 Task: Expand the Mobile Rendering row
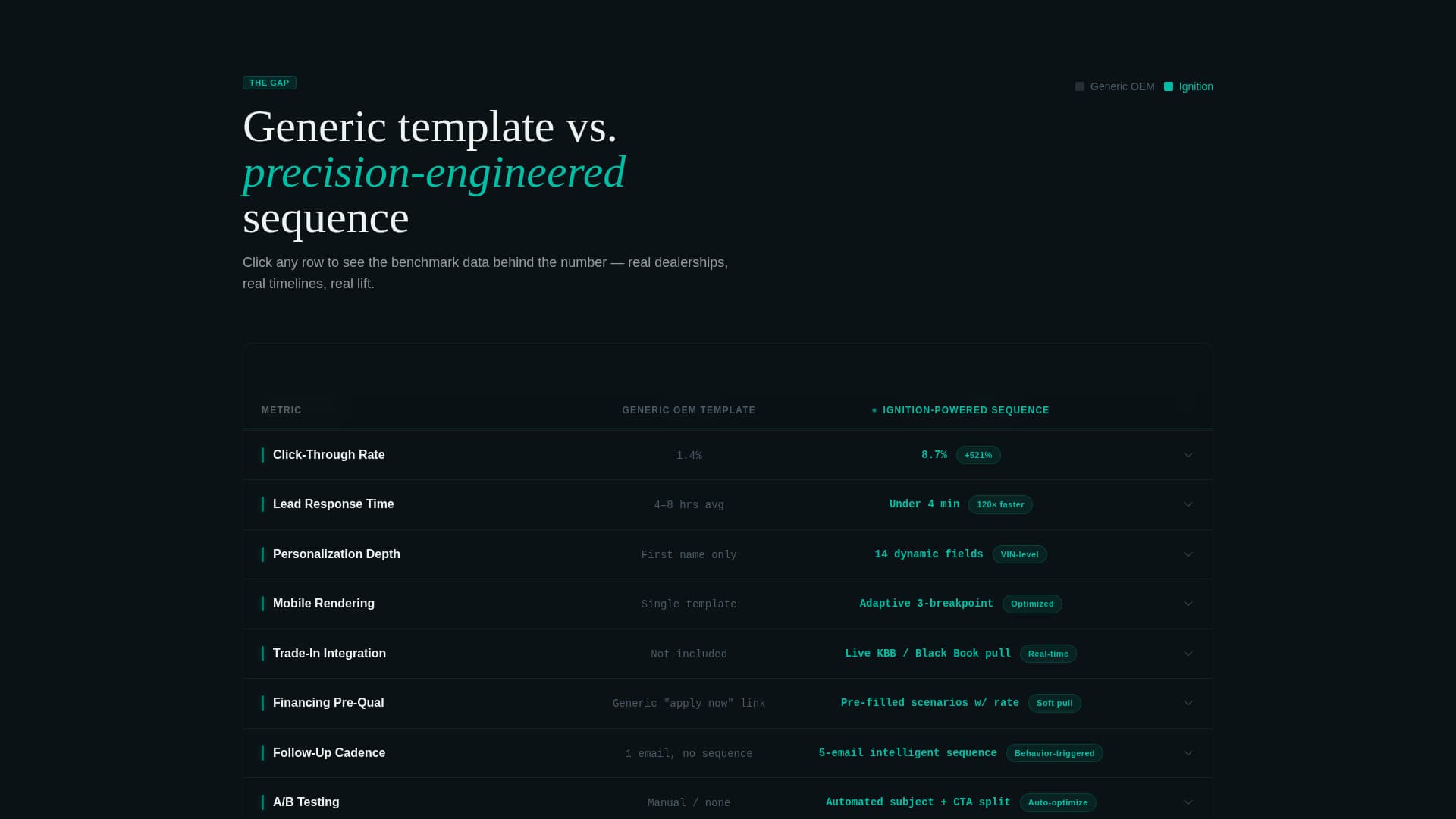pos(1188,604)
